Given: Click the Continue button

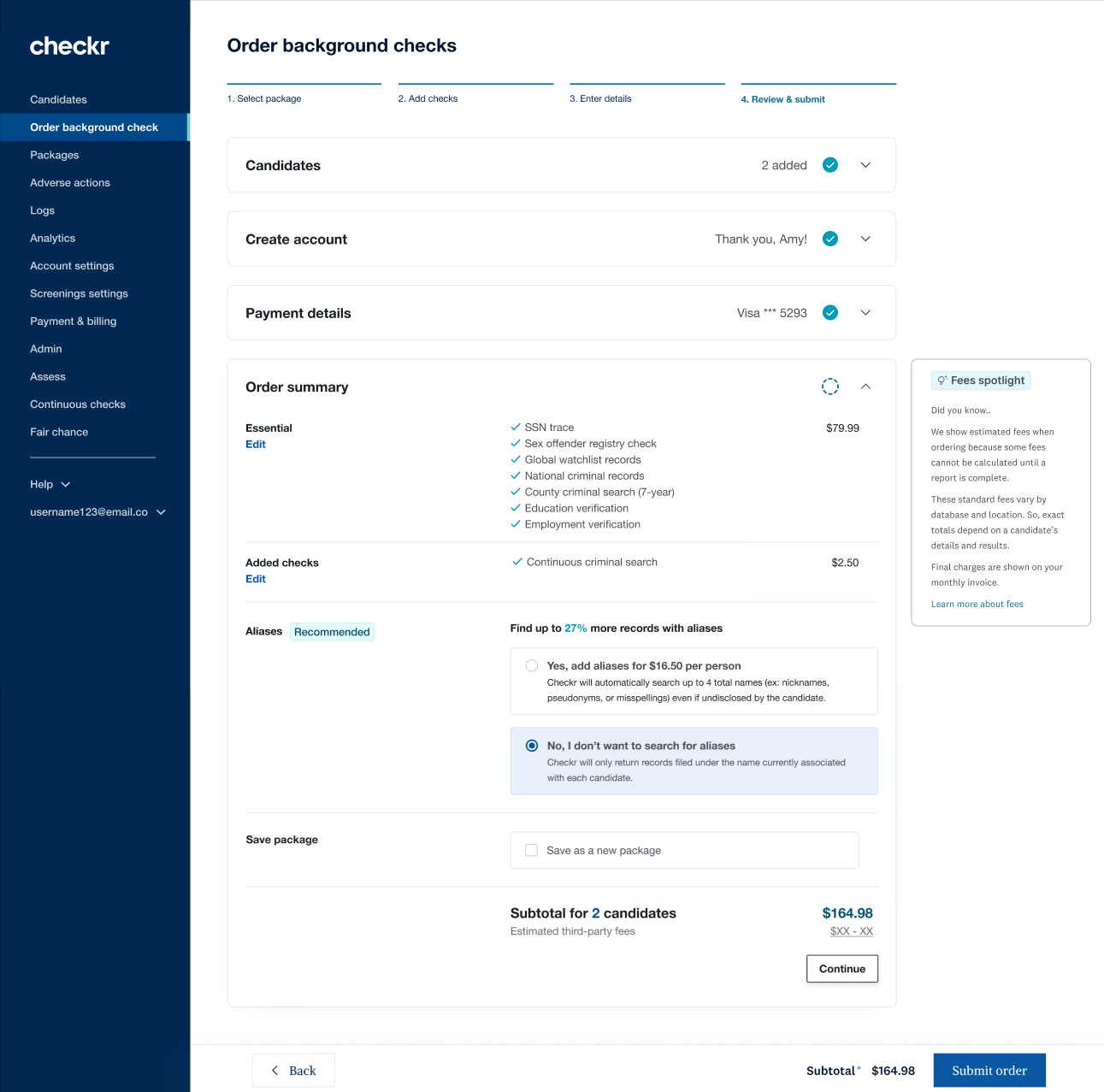Looking at the screenshot, I should pos(842,969).
